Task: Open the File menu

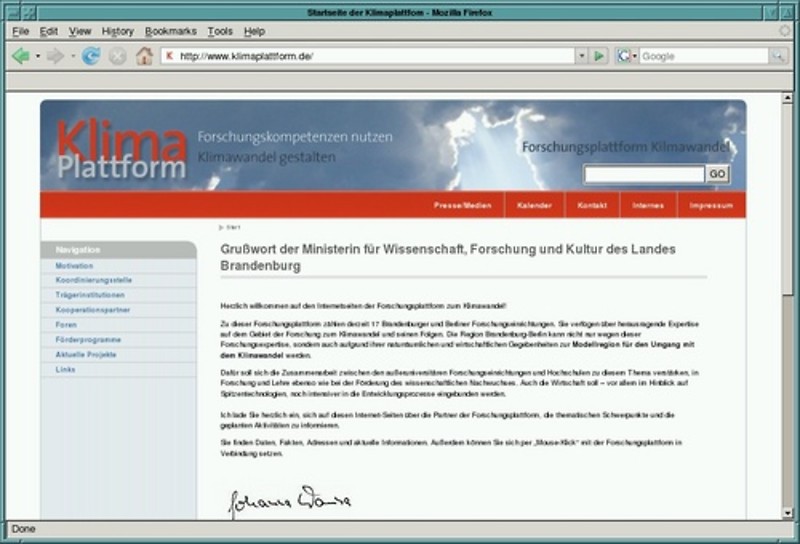Action: coord(20,31)
